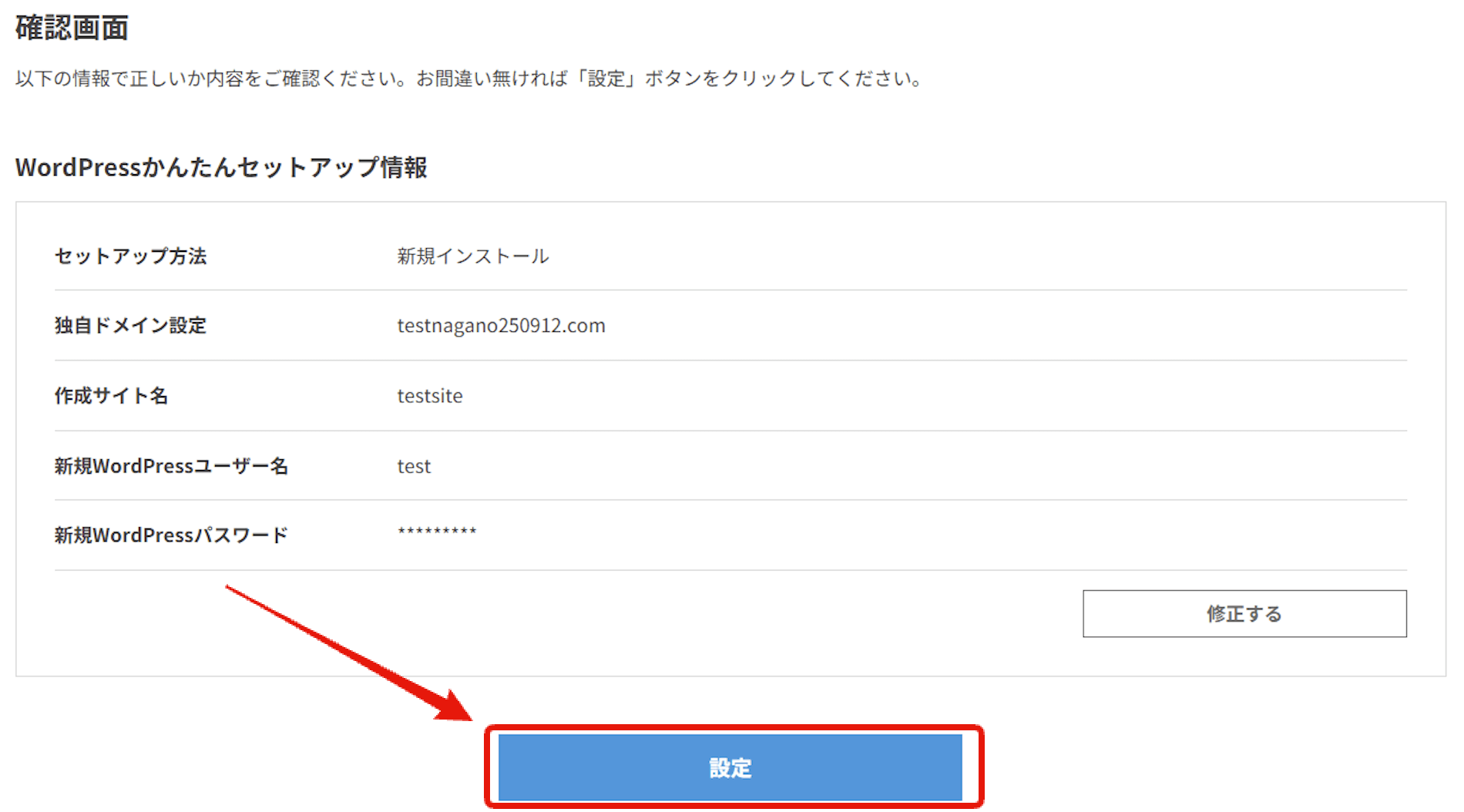Click the 確認画面 page heading
The height and width of the screenshot is (812, 1464).
[x=72, y=29]
